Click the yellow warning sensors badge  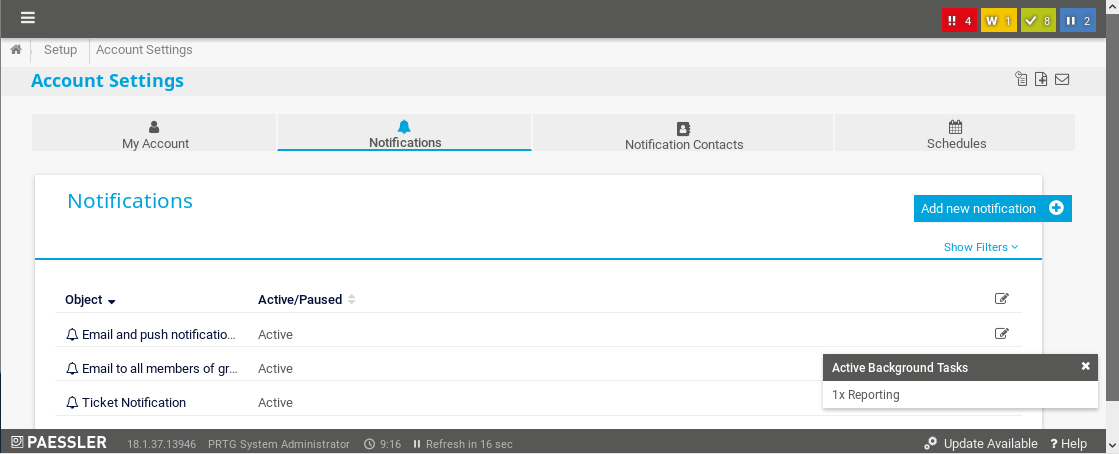click(998, 20)
